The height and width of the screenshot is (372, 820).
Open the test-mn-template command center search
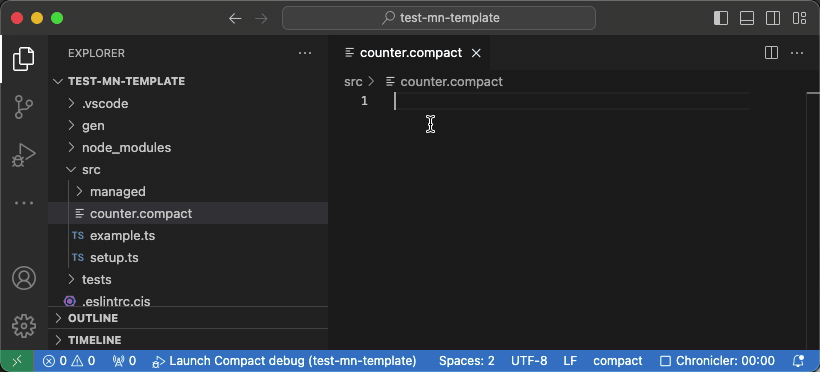[439, 18]
